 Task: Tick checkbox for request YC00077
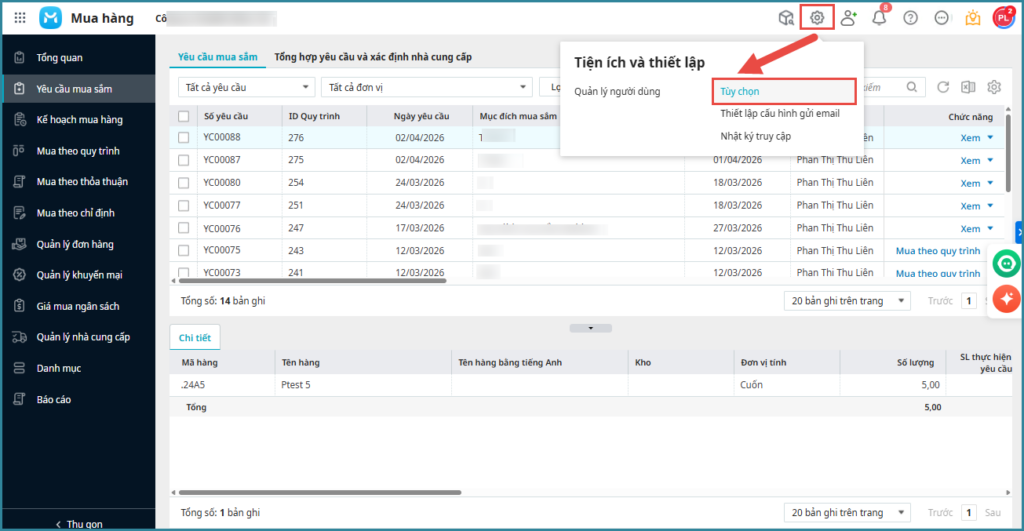[184, 206]
